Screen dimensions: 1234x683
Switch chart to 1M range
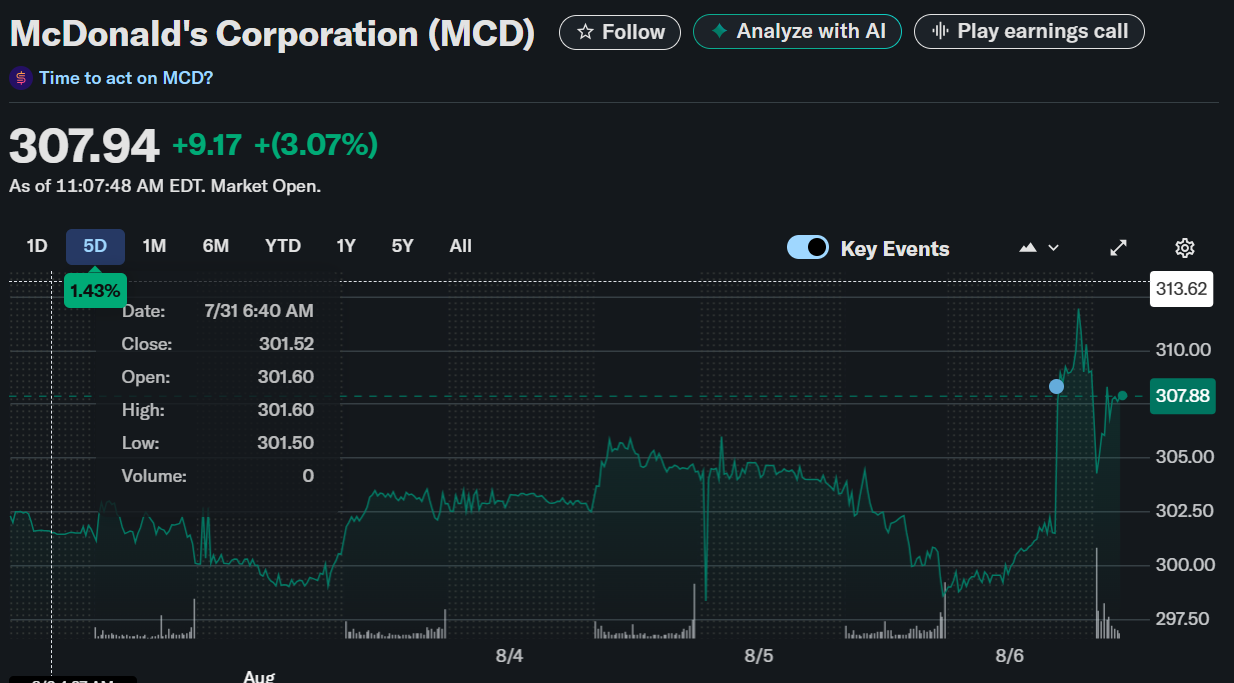coord(154,247)
